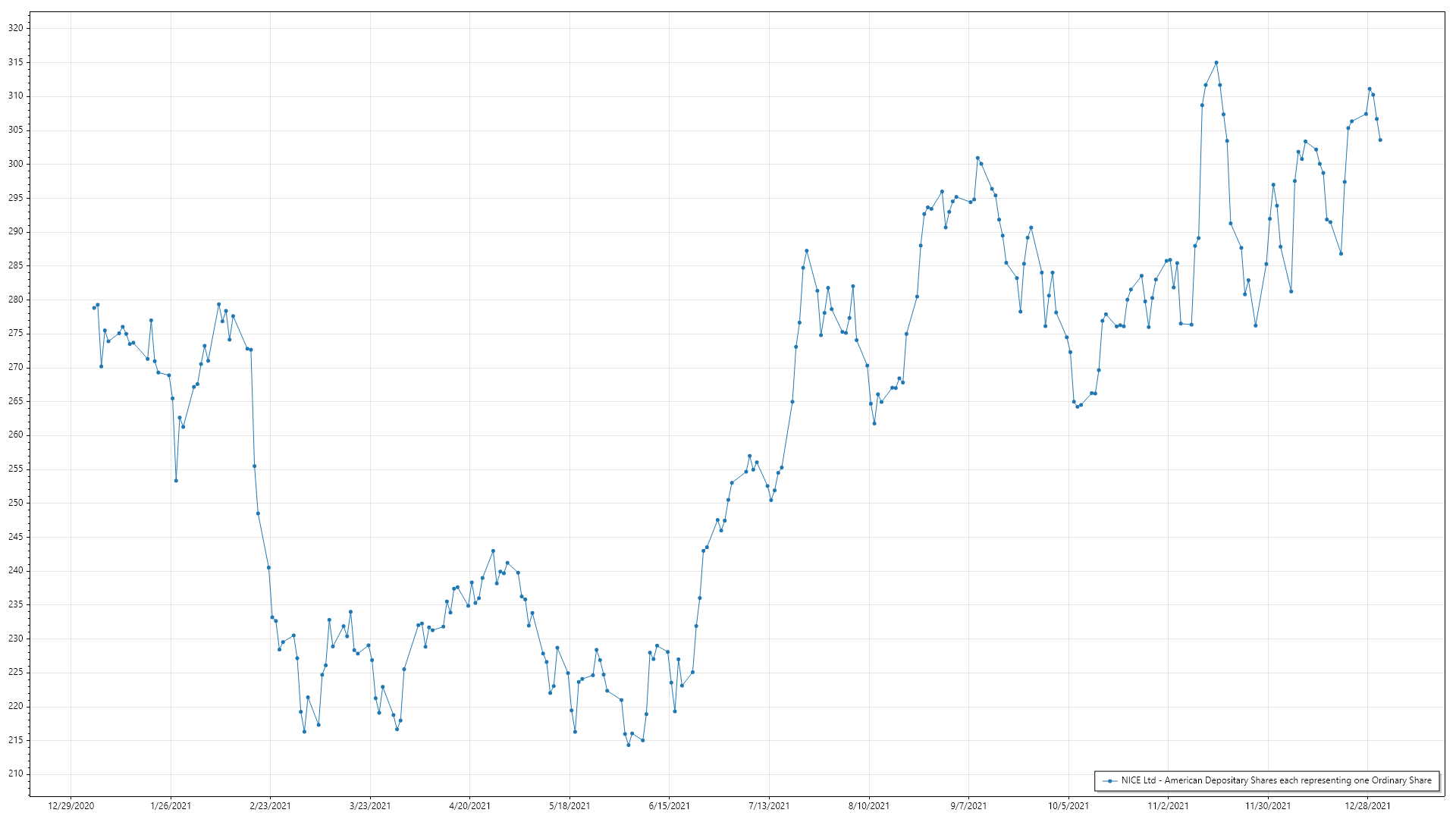1456x819 pixels.
Task: Click the first data point of series
Action: coord(94,308)
